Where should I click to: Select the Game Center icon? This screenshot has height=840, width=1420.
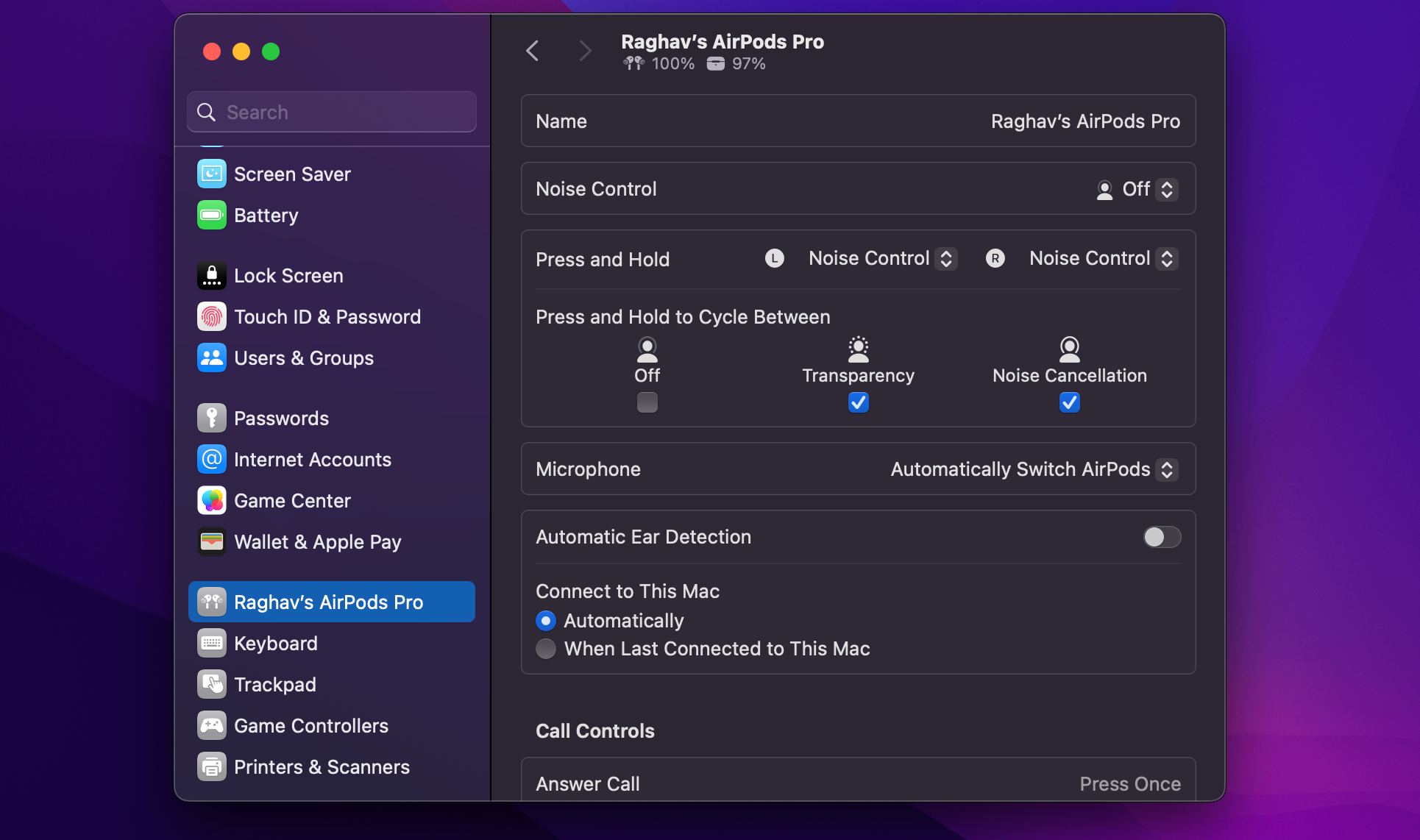tap(211, 500)
